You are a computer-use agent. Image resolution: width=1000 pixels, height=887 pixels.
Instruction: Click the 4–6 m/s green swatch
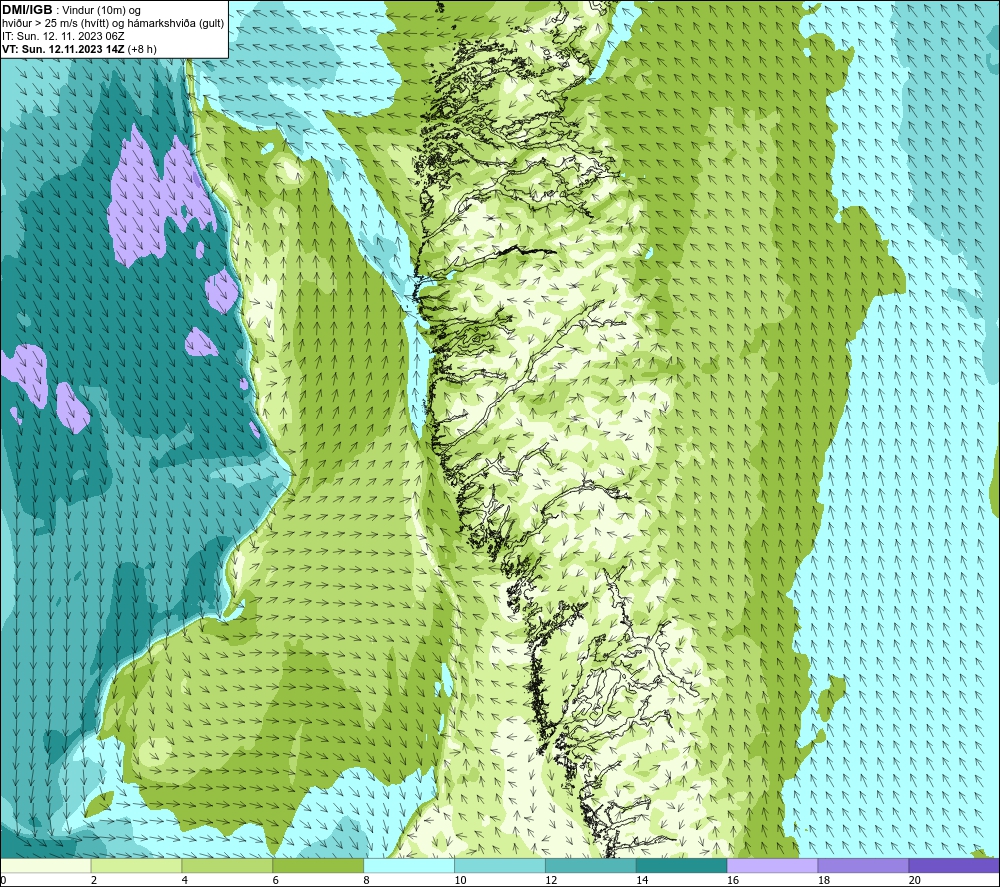227,865
